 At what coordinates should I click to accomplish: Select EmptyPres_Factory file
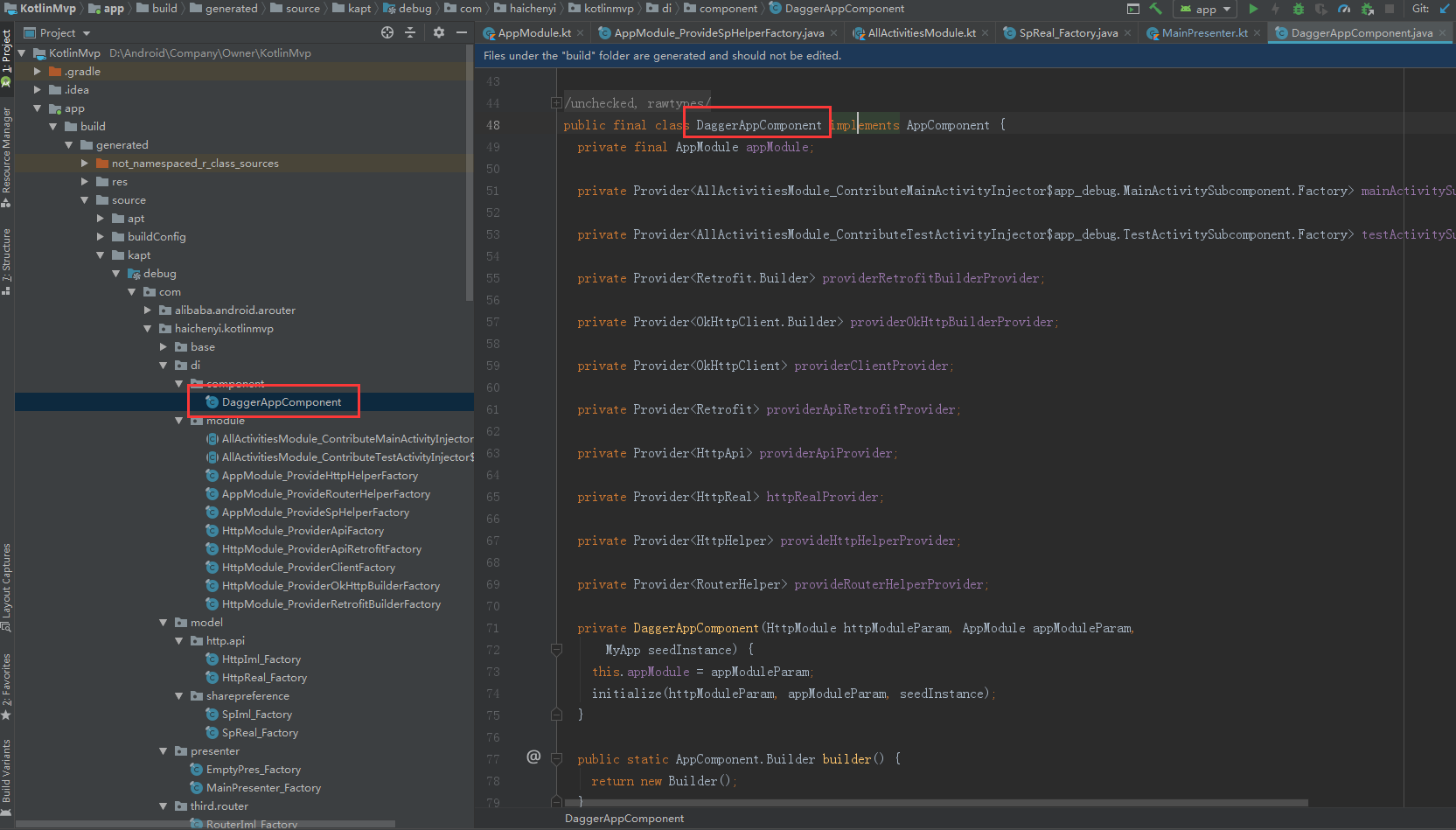point(254,770)
